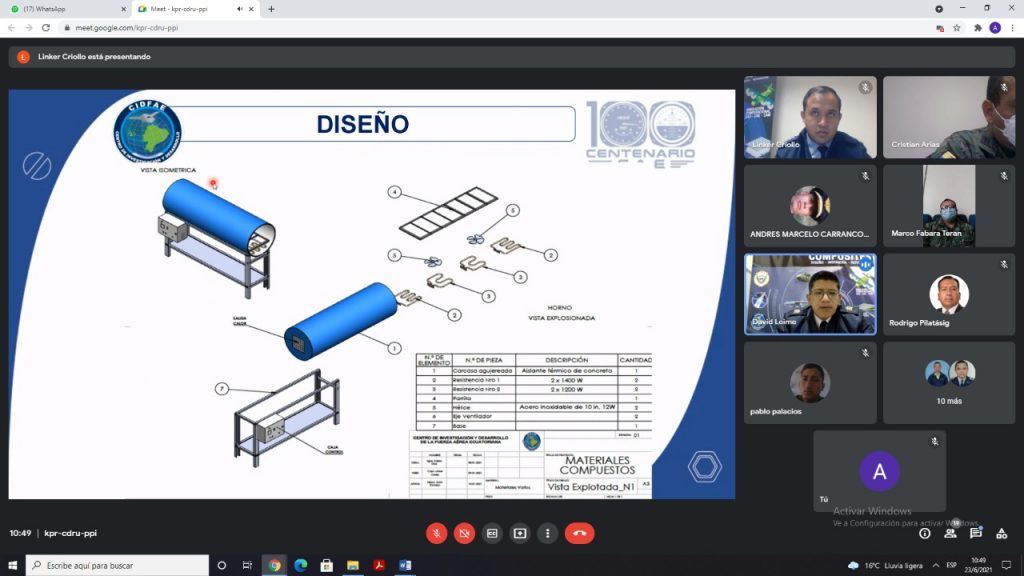Open Chrome three-dot menu

tap(1012, 28)
